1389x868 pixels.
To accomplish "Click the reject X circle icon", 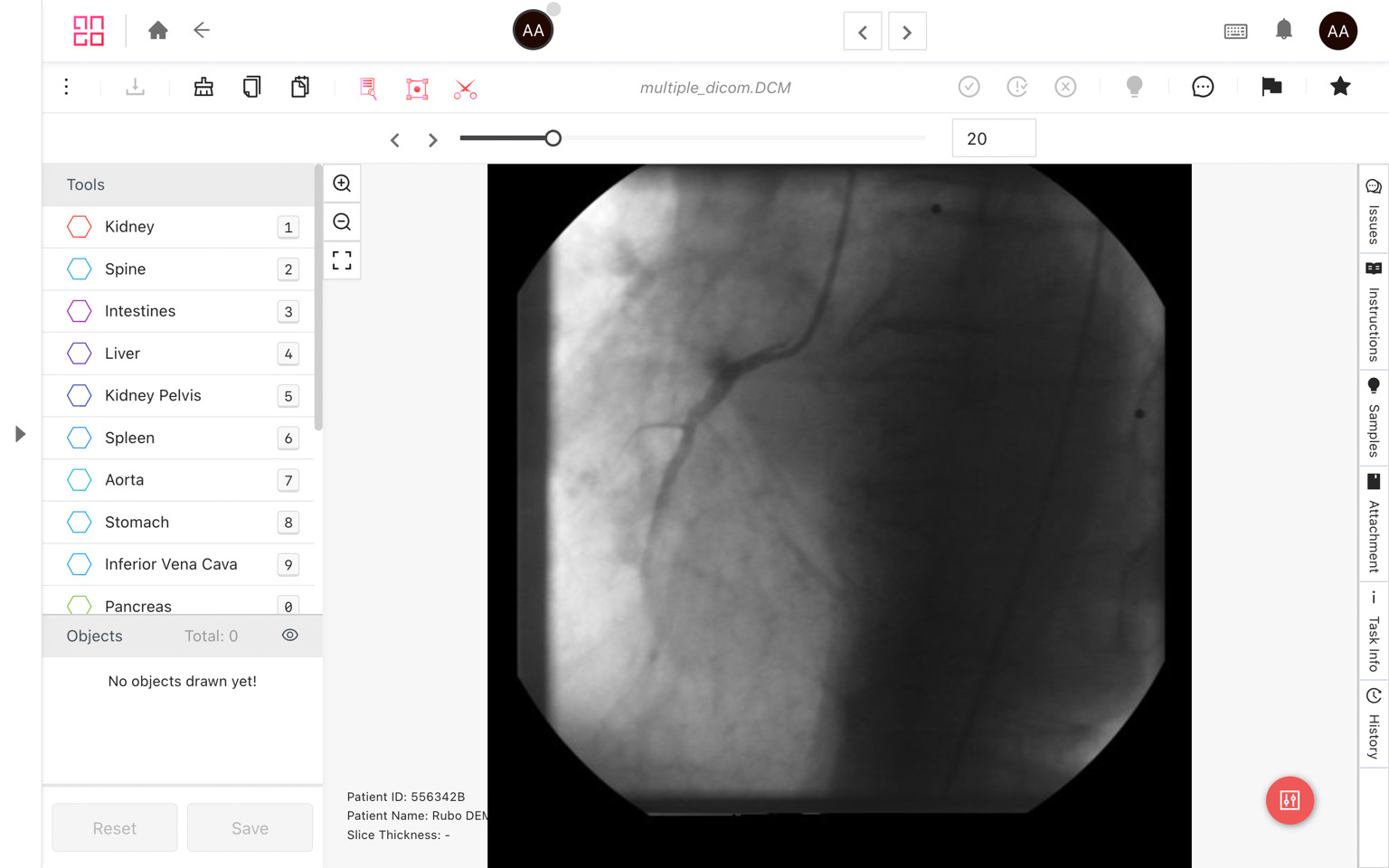I will pyautogui.click(x=1065, y=87).
